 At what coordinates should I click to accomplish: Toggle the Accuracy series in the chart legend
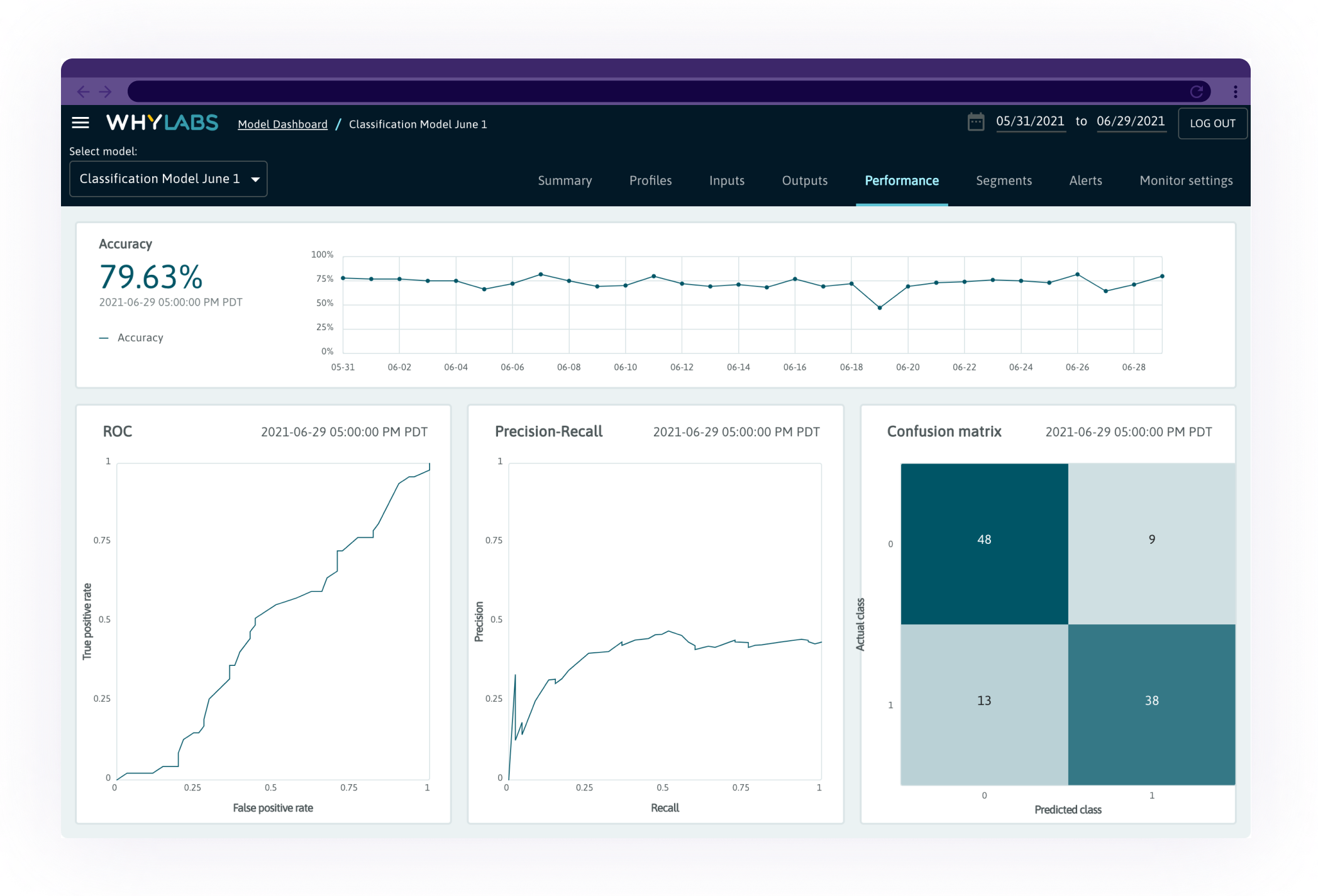pos(131,338)
